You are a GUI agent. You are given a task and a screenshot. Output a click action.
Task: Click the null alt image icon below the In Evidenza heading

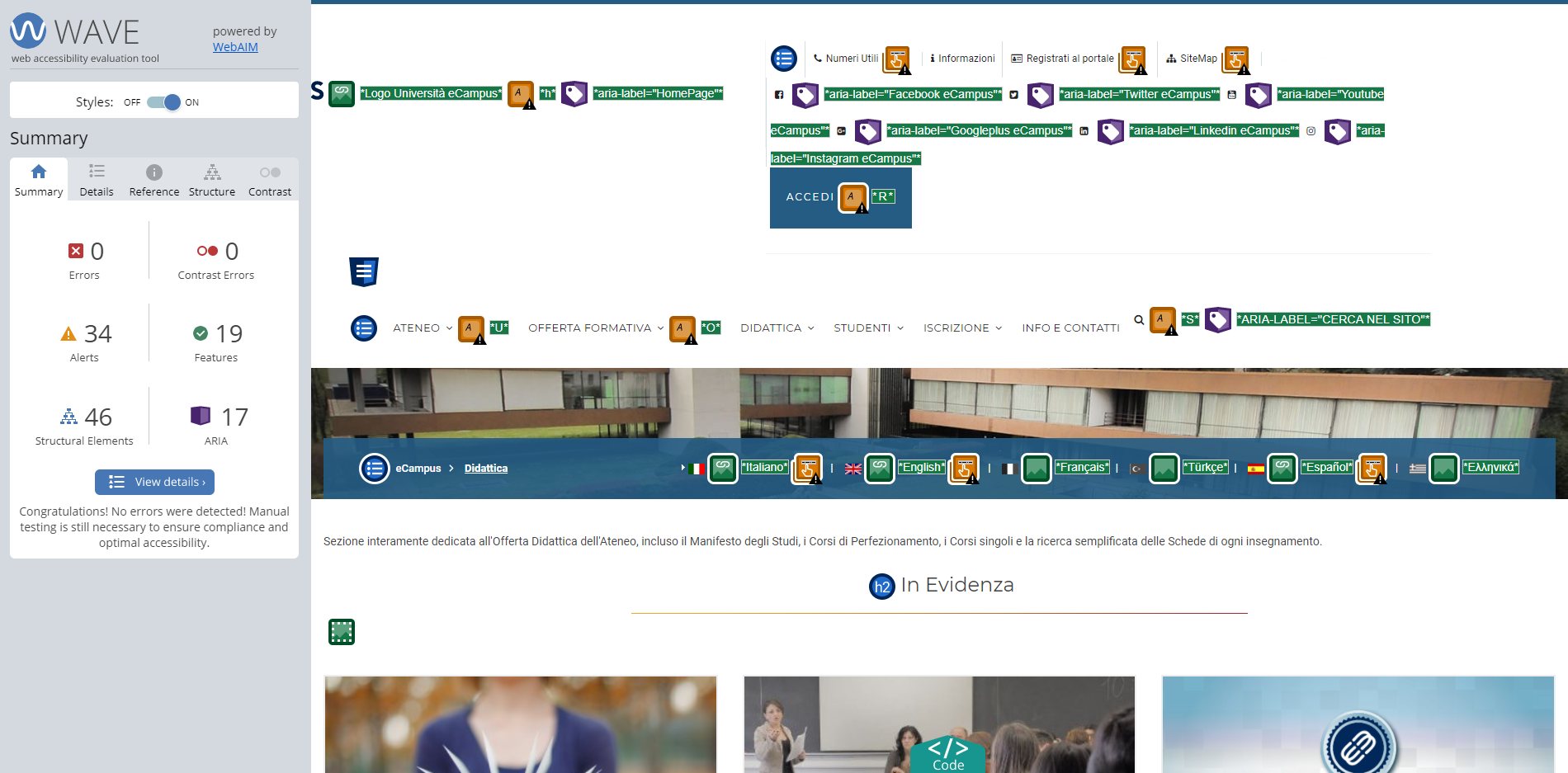coord(342,632)
